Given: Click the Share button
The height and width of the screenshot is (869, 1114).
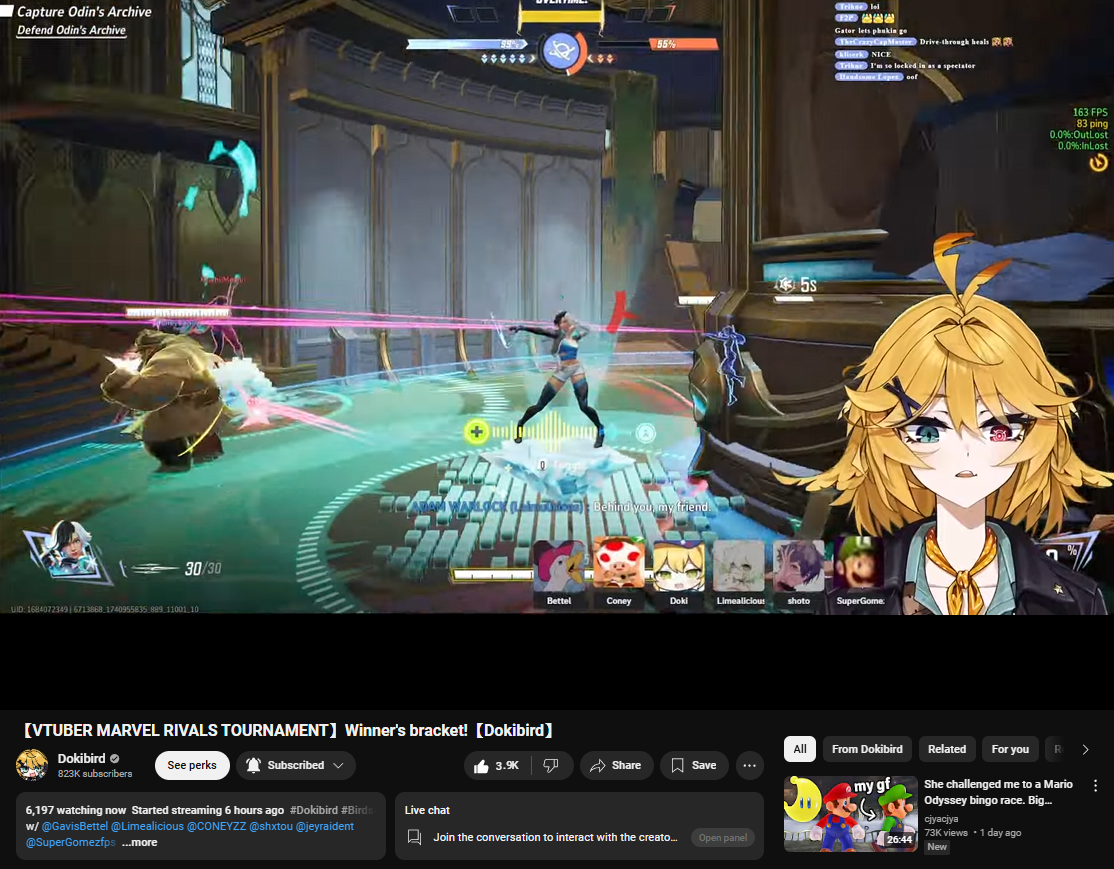Looking at the screenshot, I should [x=616, y=765].
